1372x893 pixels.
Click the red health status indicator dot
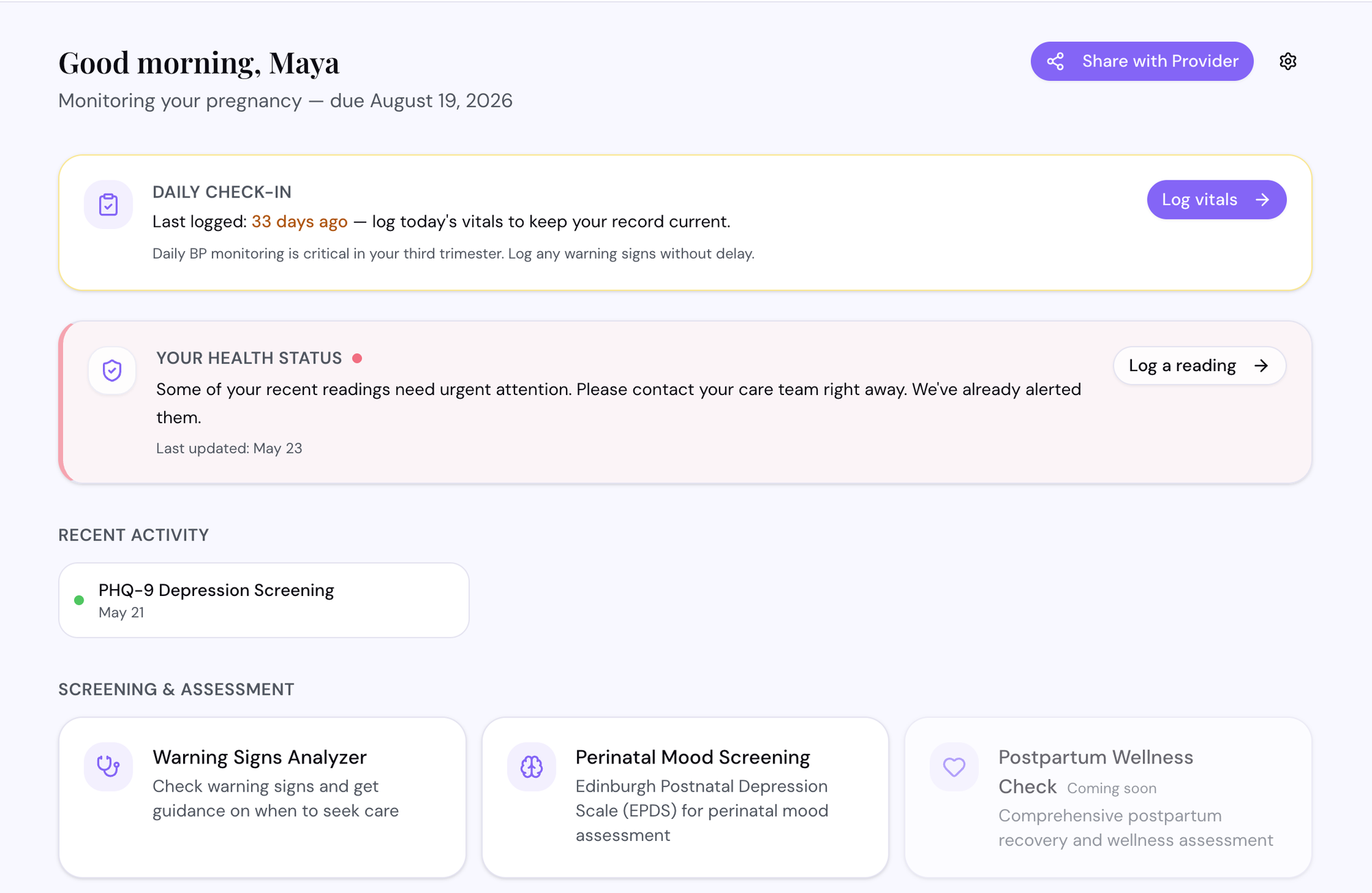(357, 358)
